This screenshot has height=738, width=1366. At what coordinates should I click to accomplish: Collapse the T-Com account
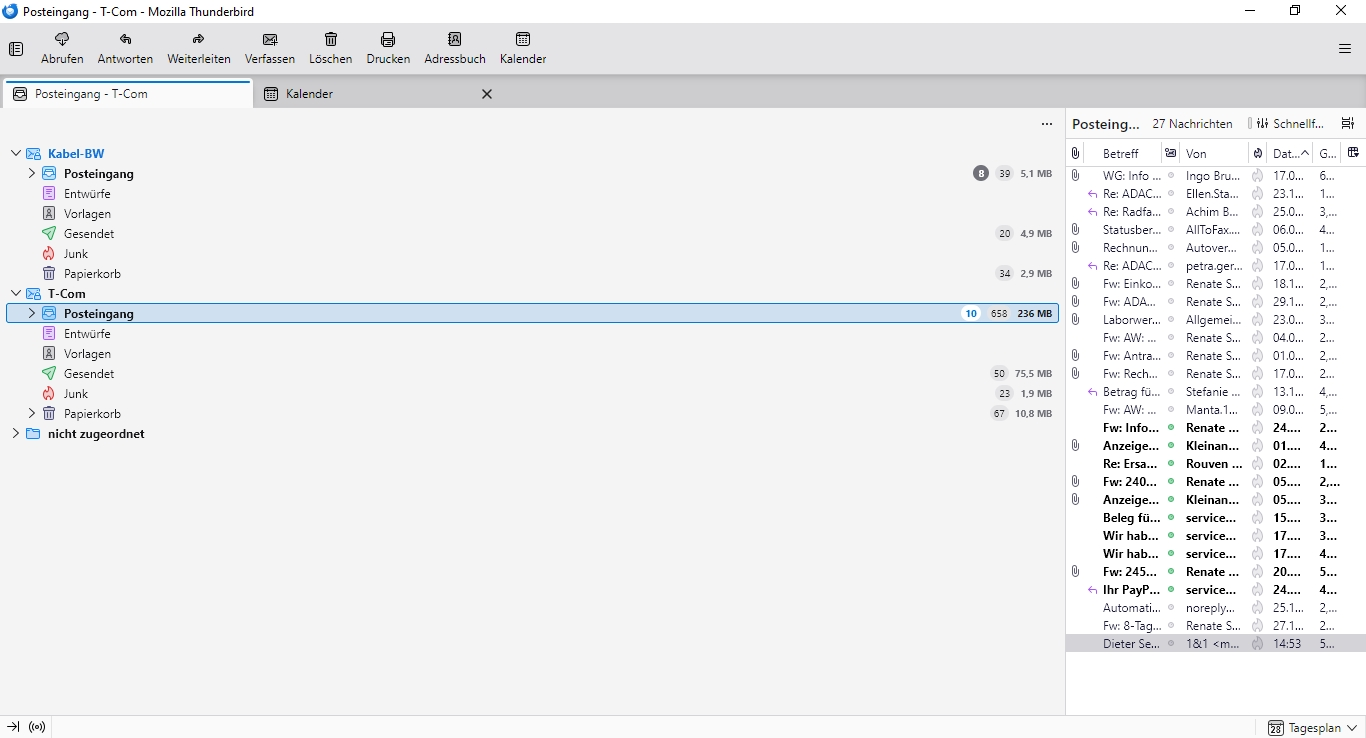point(15,294)
